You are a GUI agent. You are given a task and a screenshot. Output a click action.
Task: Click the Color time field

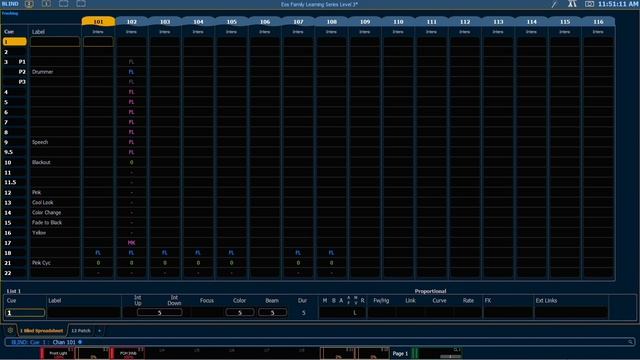[240, 313]
